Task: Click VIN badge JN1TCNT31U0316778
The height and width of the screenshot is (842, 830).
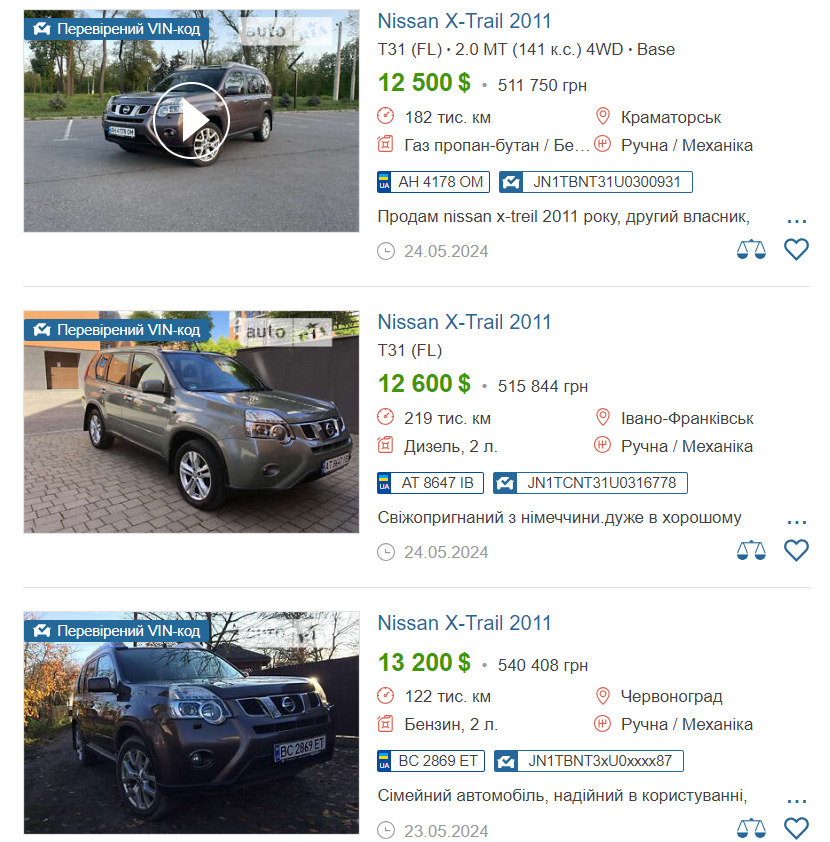Action: click(x=590, y=483)
